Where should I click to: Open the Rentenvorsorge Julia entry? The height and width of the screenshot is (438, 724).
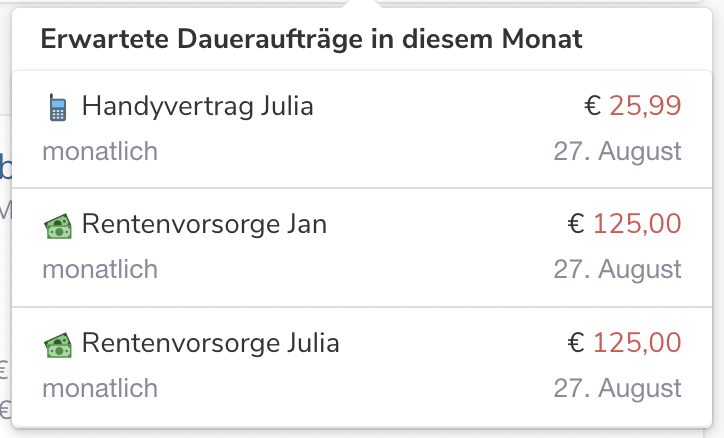(362, 366)
